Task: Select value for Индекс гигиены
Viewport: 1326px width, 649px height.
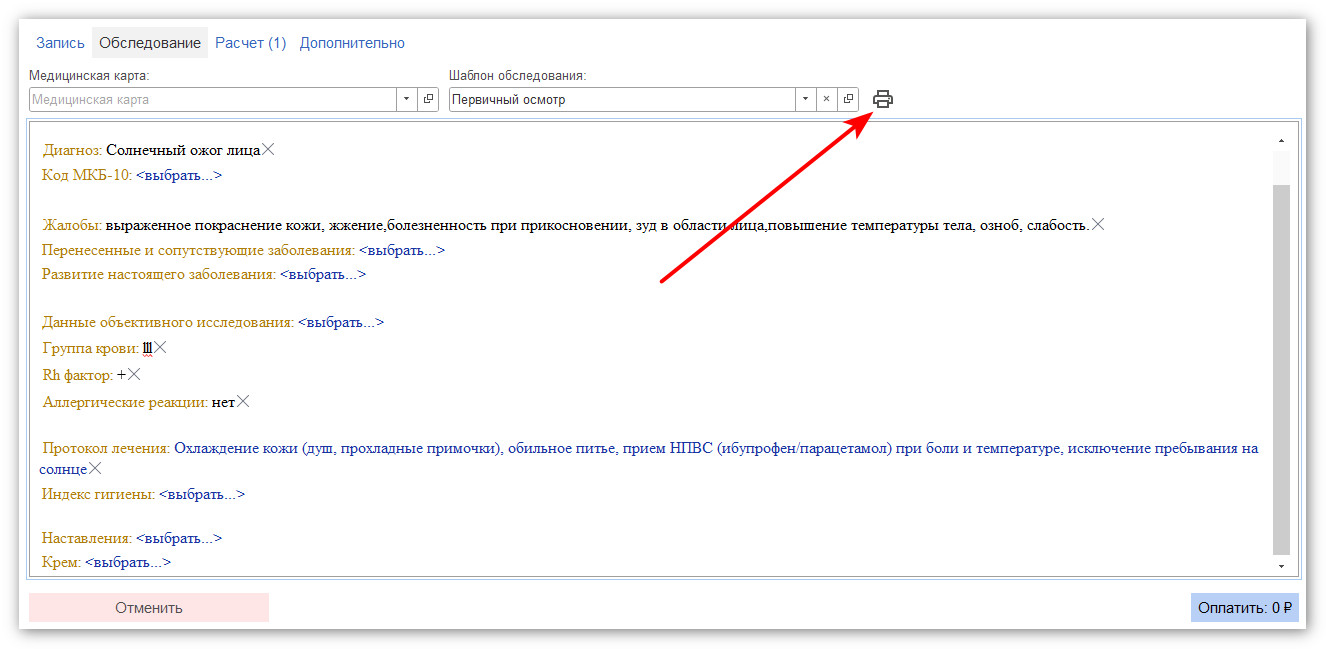Action: (x=202, y=494)
